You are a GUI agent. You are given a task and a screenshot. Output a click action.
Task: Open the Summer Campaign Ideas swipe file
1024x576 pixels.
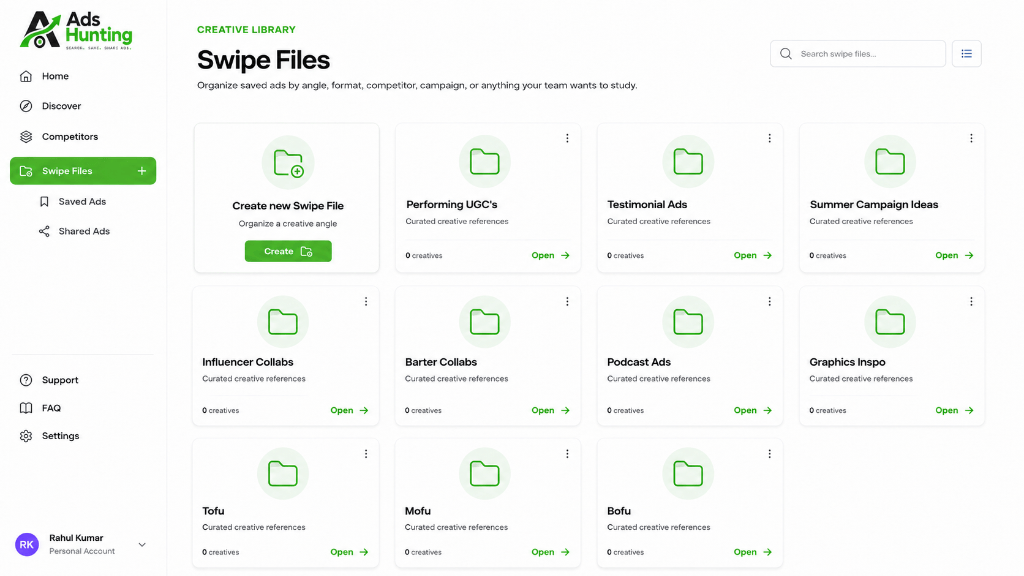point(954,255)
